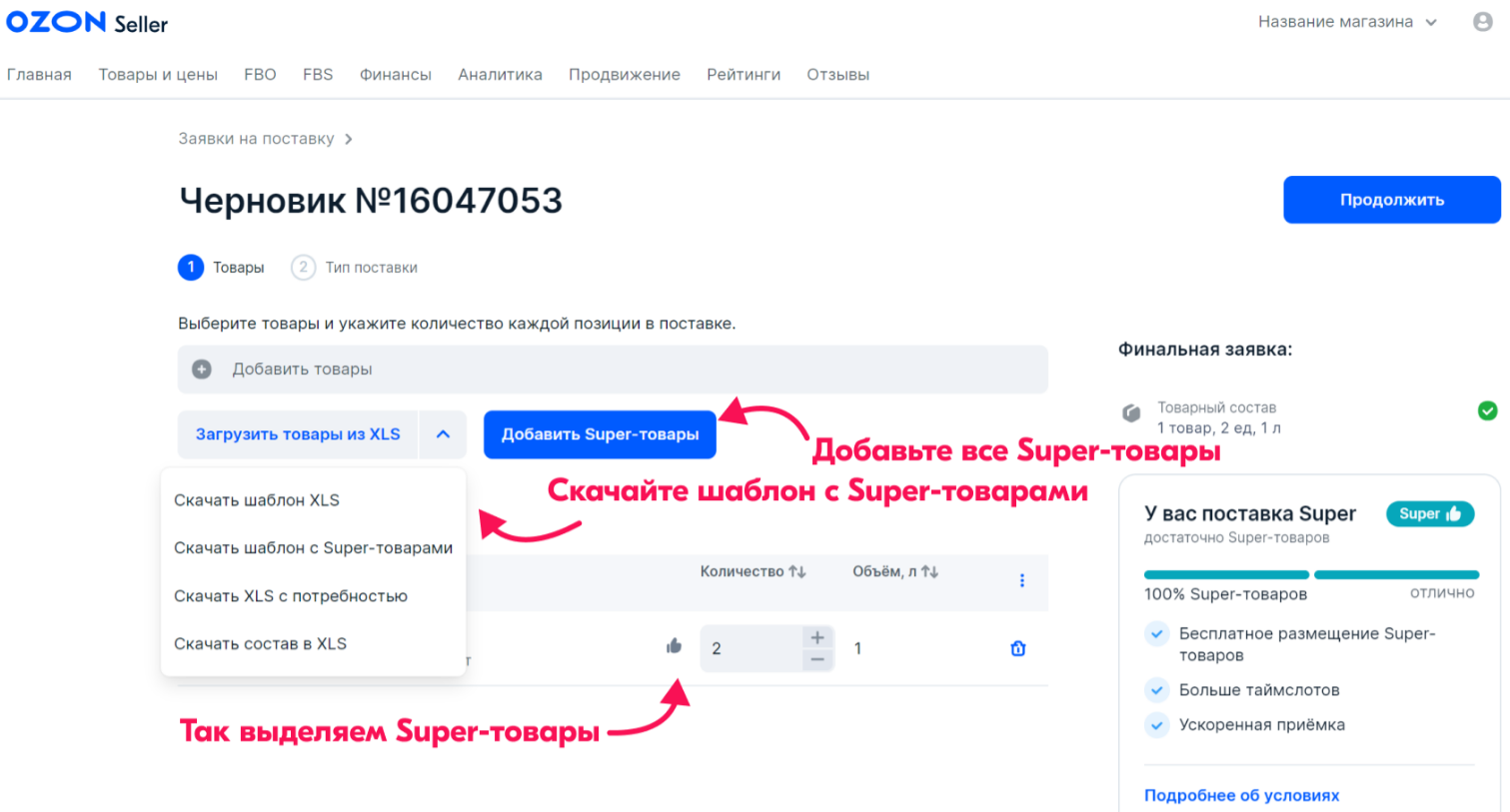Go to the FBO section

(260, 75)
